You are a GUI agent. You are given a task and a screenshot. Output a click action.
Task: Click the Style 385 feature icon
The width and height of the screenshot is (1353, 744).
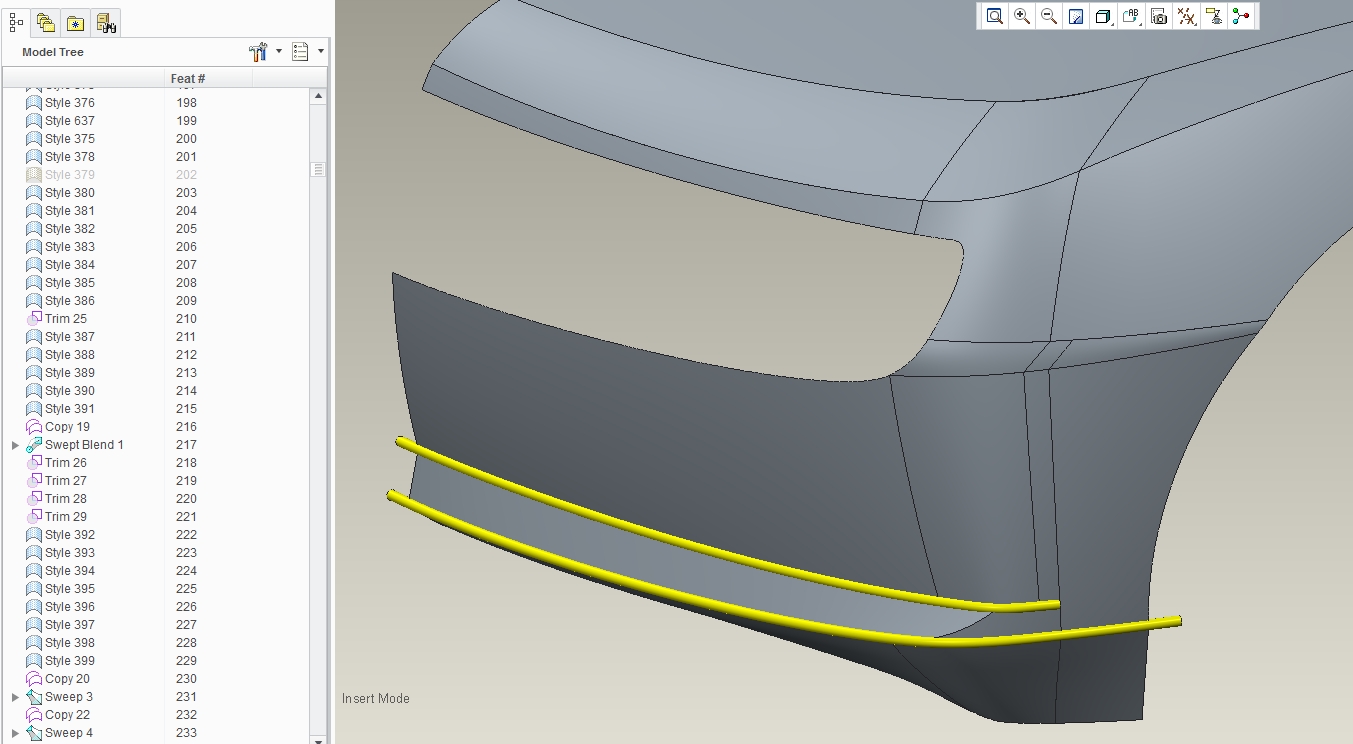tap(33, 283)
